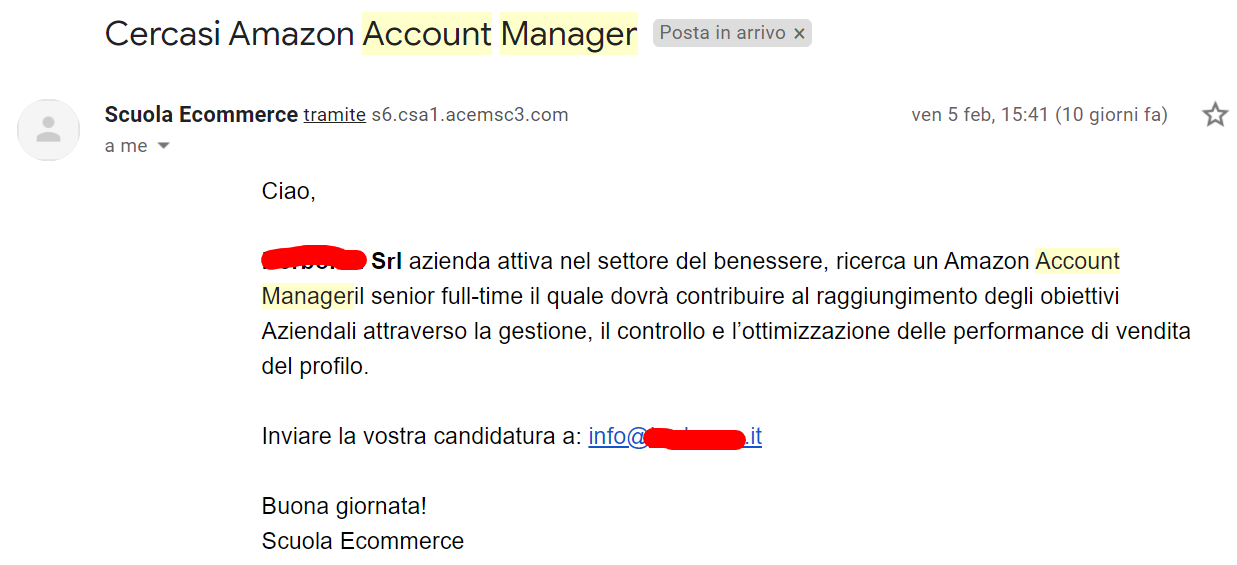This screenshot has width=1237, height=565.
Task: Star this email using the star icon
Action: 1214,114
